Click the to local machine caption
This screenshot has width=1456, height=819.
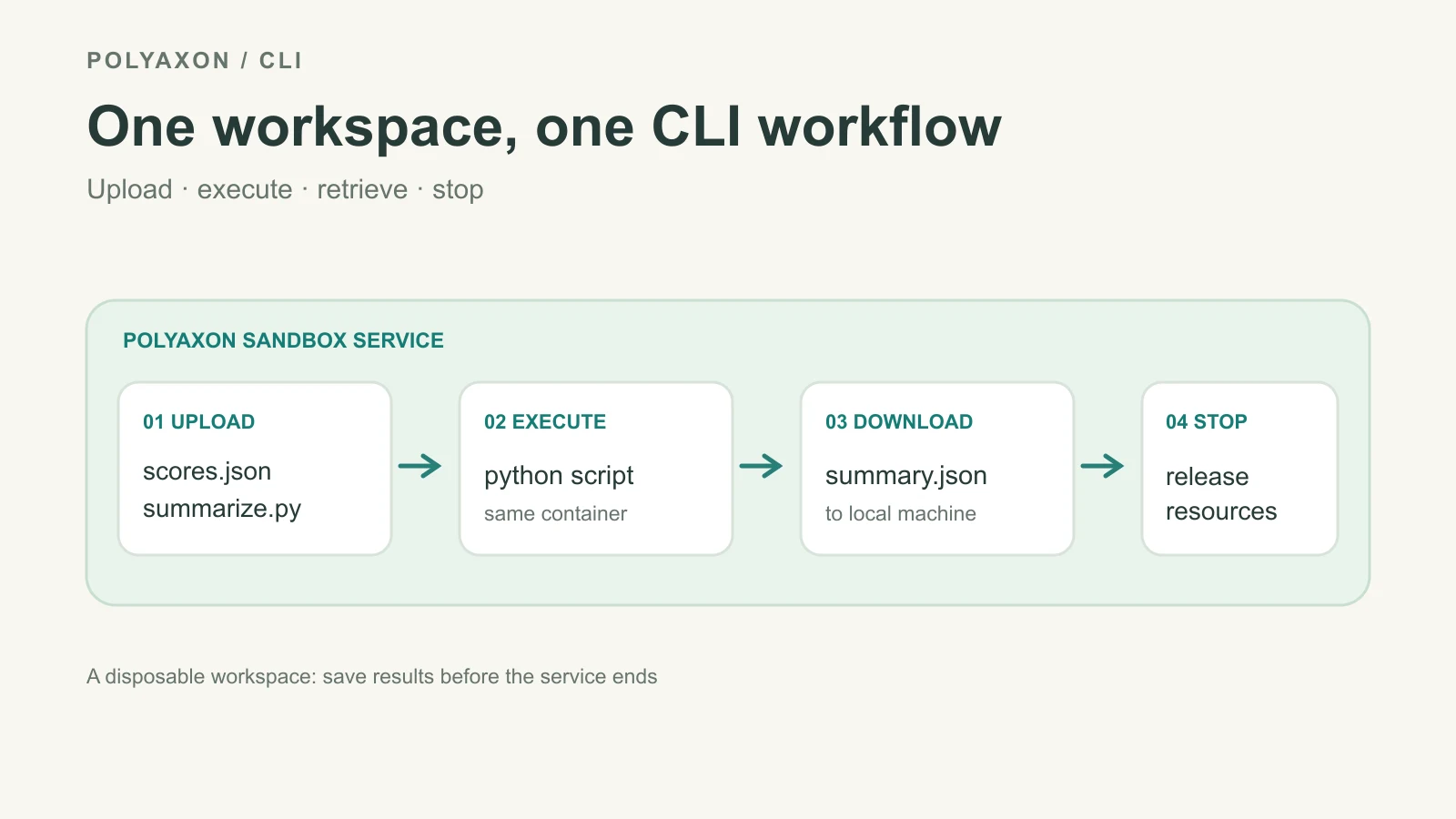coord(900,514)
